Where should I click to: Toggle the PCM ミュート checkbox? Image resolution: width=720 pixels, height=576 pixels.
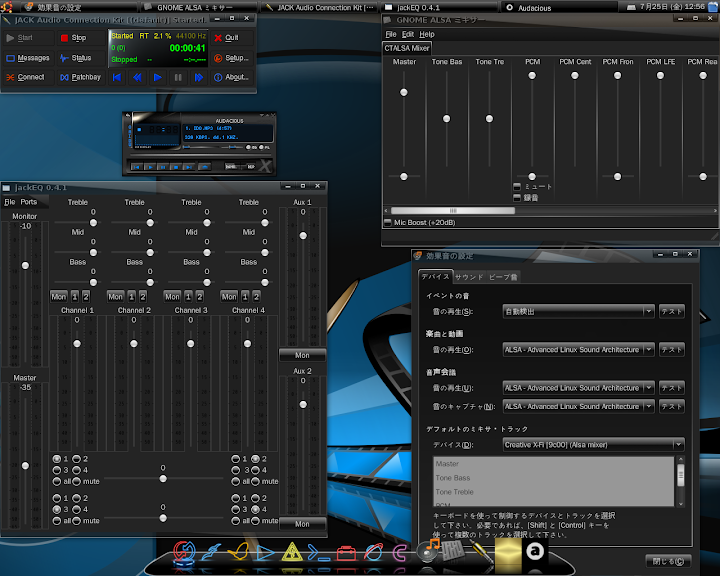point(517,186)
